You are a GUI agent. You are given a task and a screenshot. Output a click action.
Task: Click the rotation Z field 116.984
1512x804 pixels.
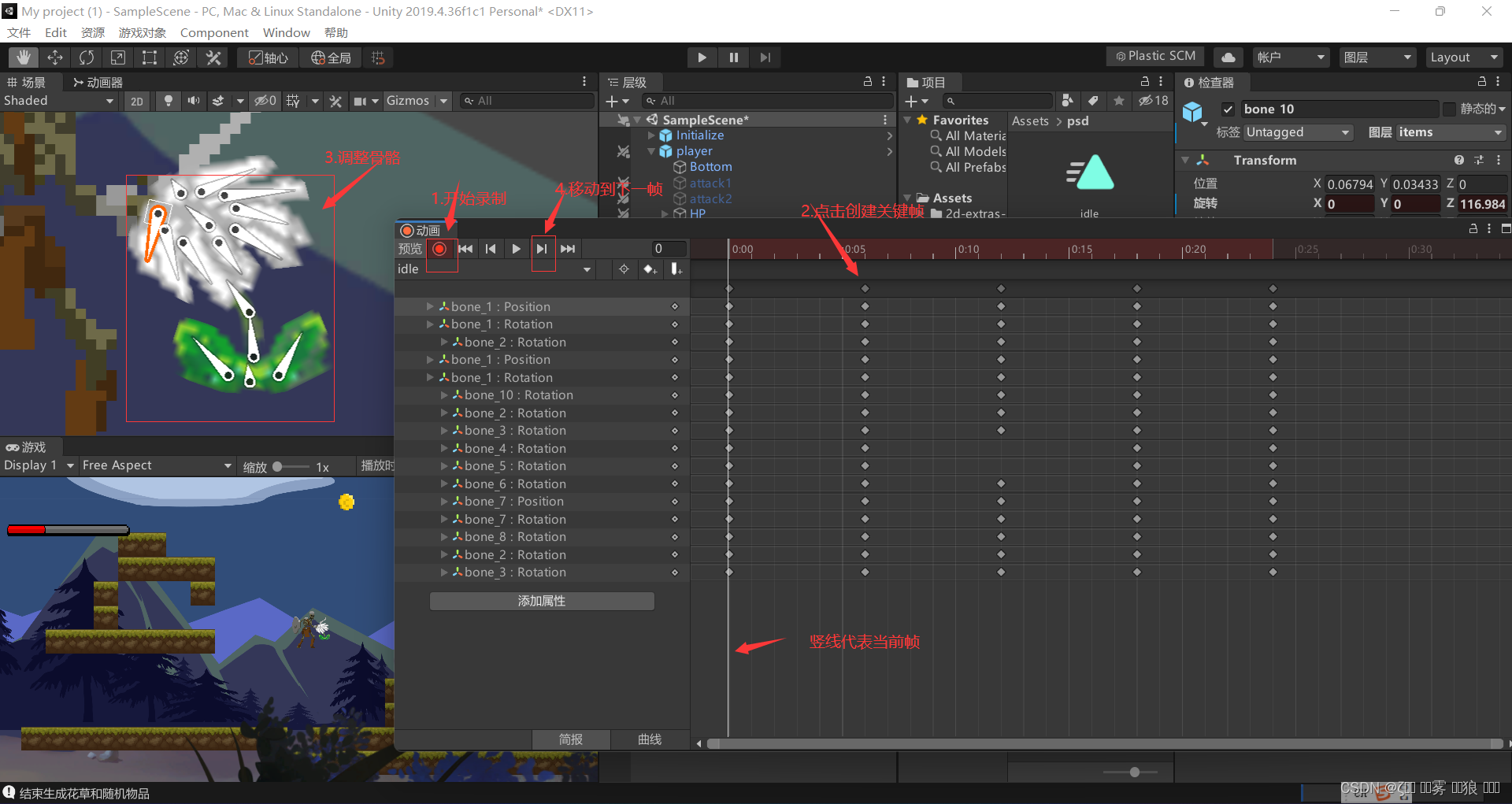(1482, 204)
